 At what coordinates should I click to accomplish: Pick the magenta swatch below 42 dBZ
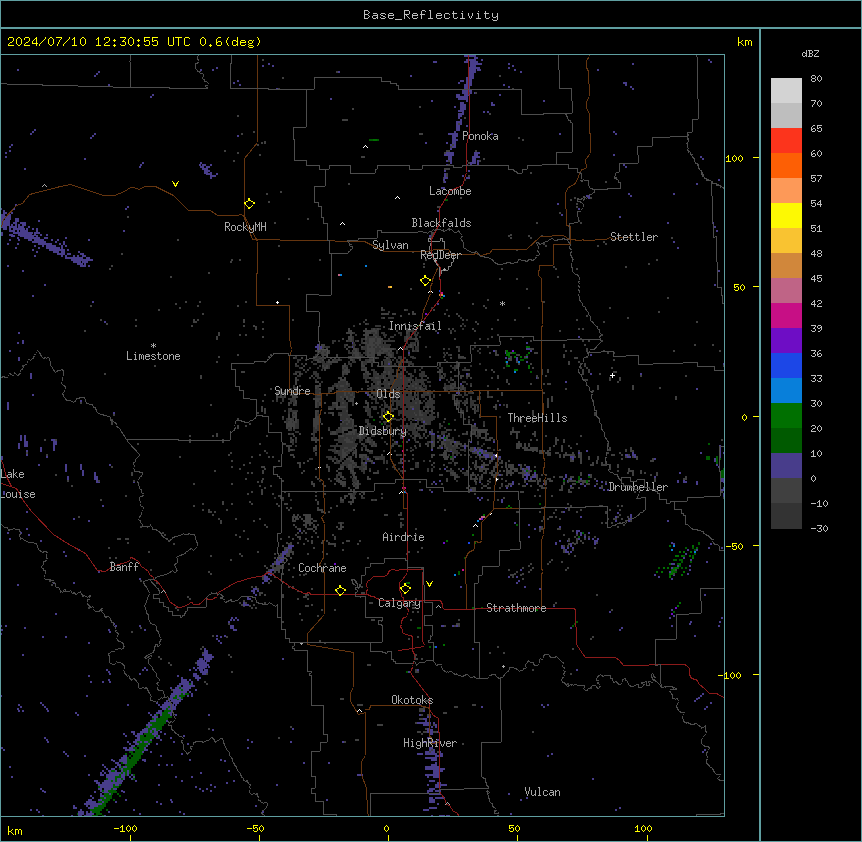tap(786, 315)
